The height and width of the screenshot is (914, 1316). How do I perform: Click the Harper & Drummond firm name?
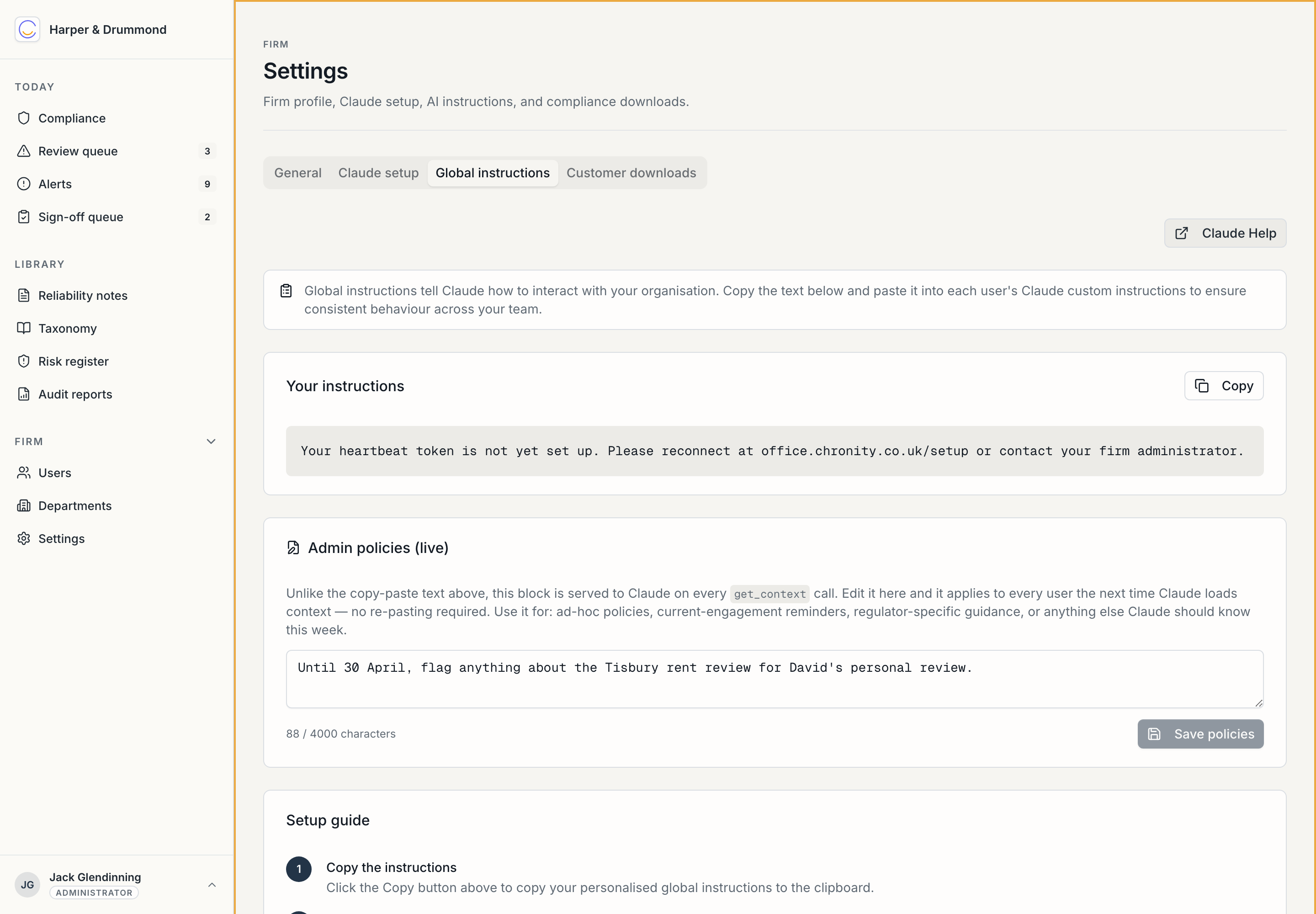pos(108,30)
